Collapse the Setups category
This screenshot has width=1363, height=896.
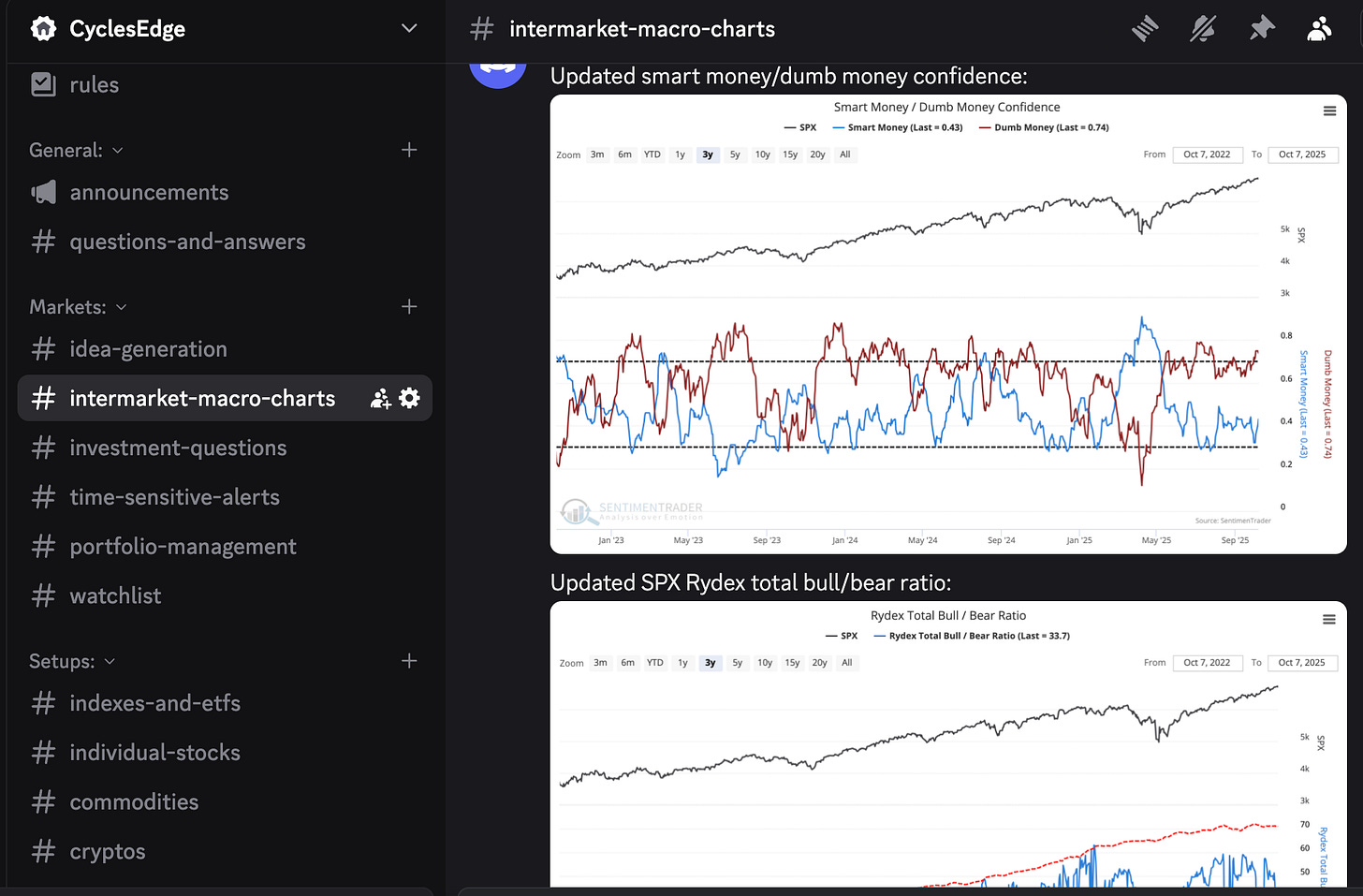point(72,661)
